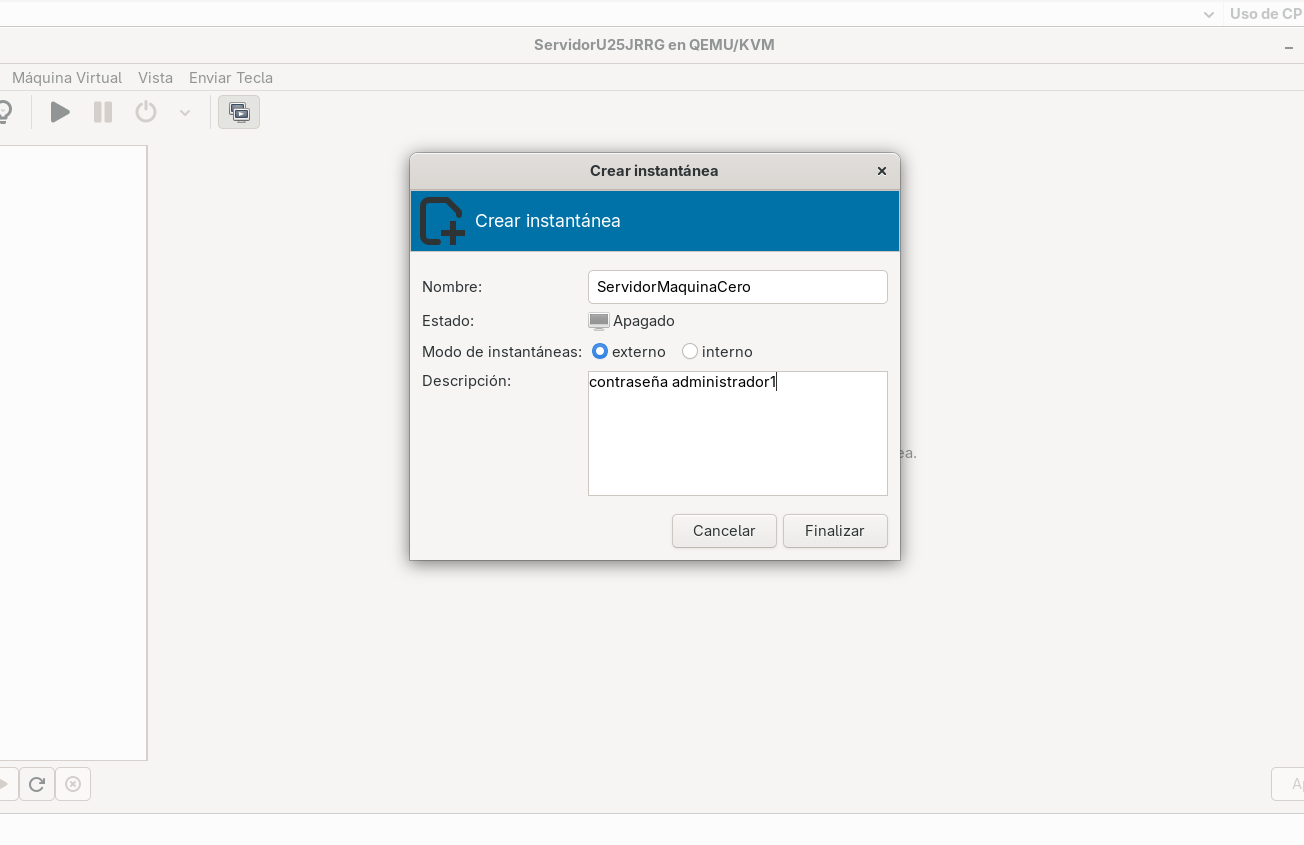Expand the chevron next to Uso de CPU
The height and width of the screenshot is (845, 1304).
click(x=1209, y=14)
